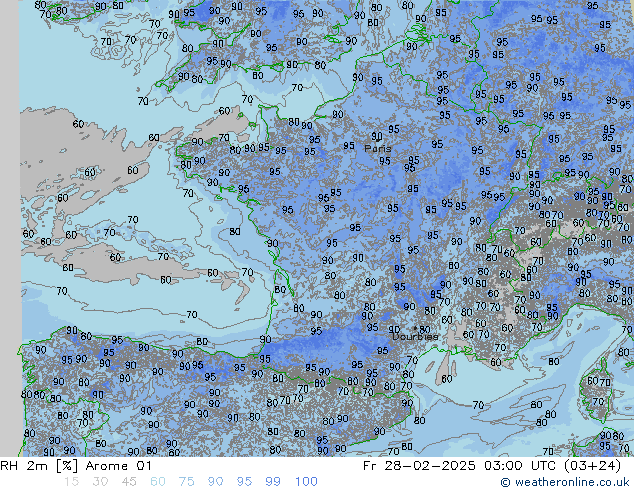The width and height of the screenshot is (634, 490).
Task: Click the legend value 75
Action: (x=187, y=482)
